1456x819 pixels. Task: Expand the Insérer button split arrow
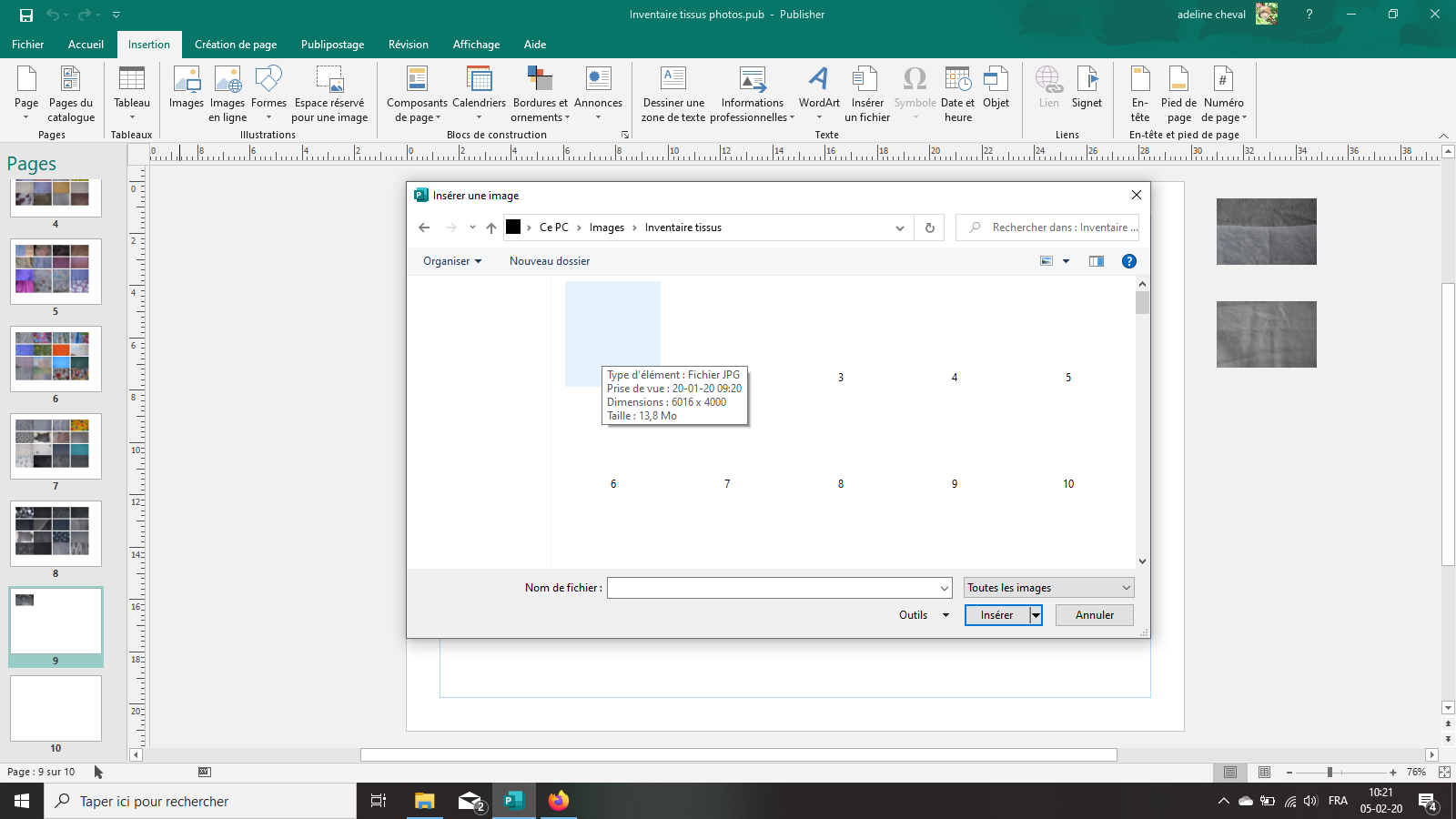(1036, 615)
